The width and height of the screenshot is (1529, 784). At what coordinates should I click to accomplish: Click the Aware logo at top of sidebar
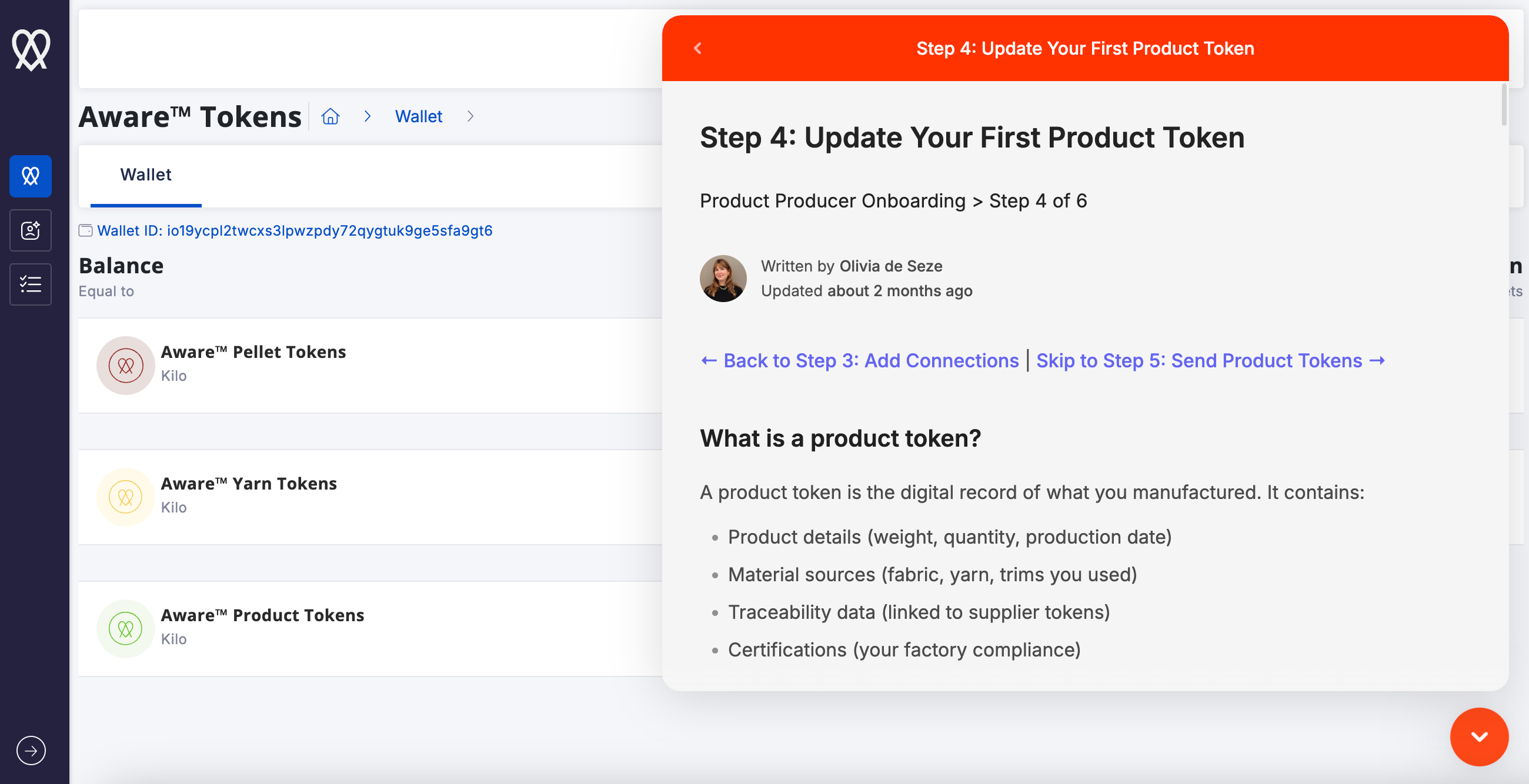[31, 49]
